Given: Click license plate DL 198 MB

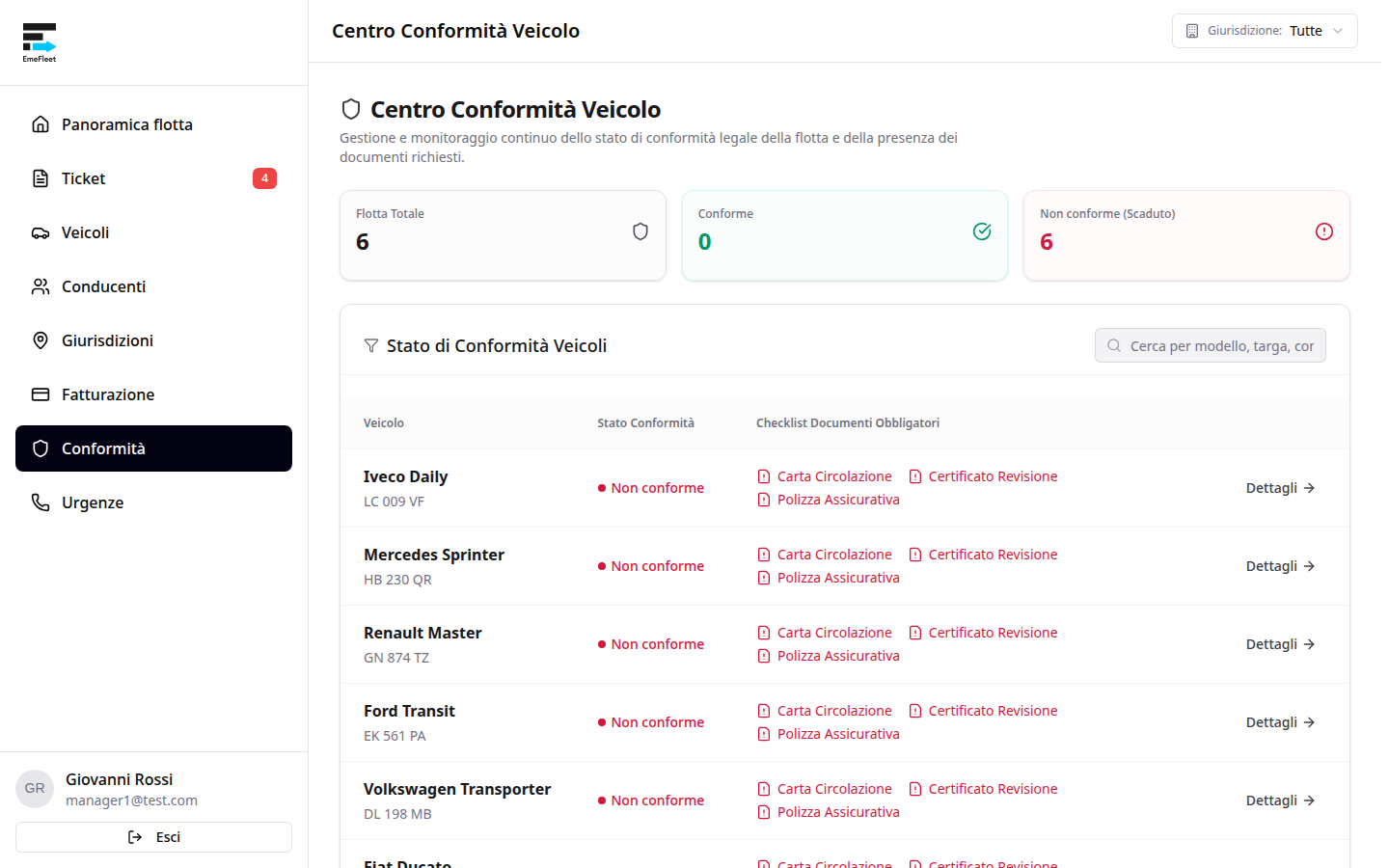Looking at the screenshot, I should 397,814.
